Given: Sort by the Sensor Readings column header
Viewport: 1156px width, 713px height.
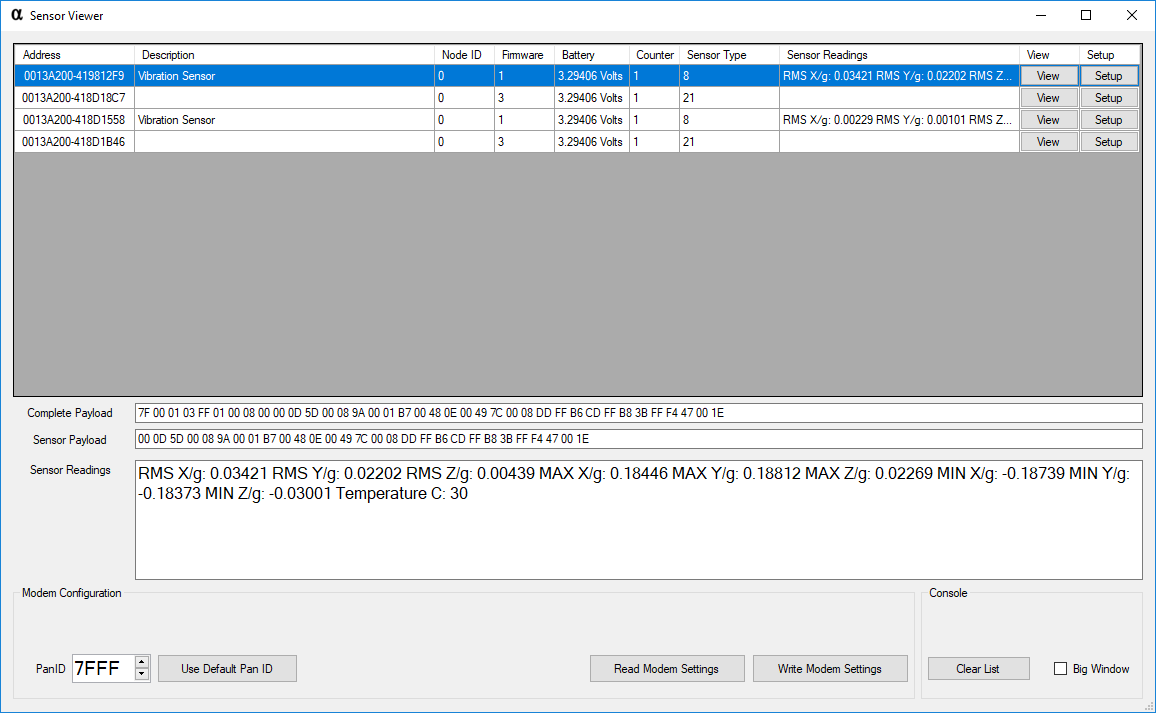Looking at the screenshot, I should (x=899, y=55).
